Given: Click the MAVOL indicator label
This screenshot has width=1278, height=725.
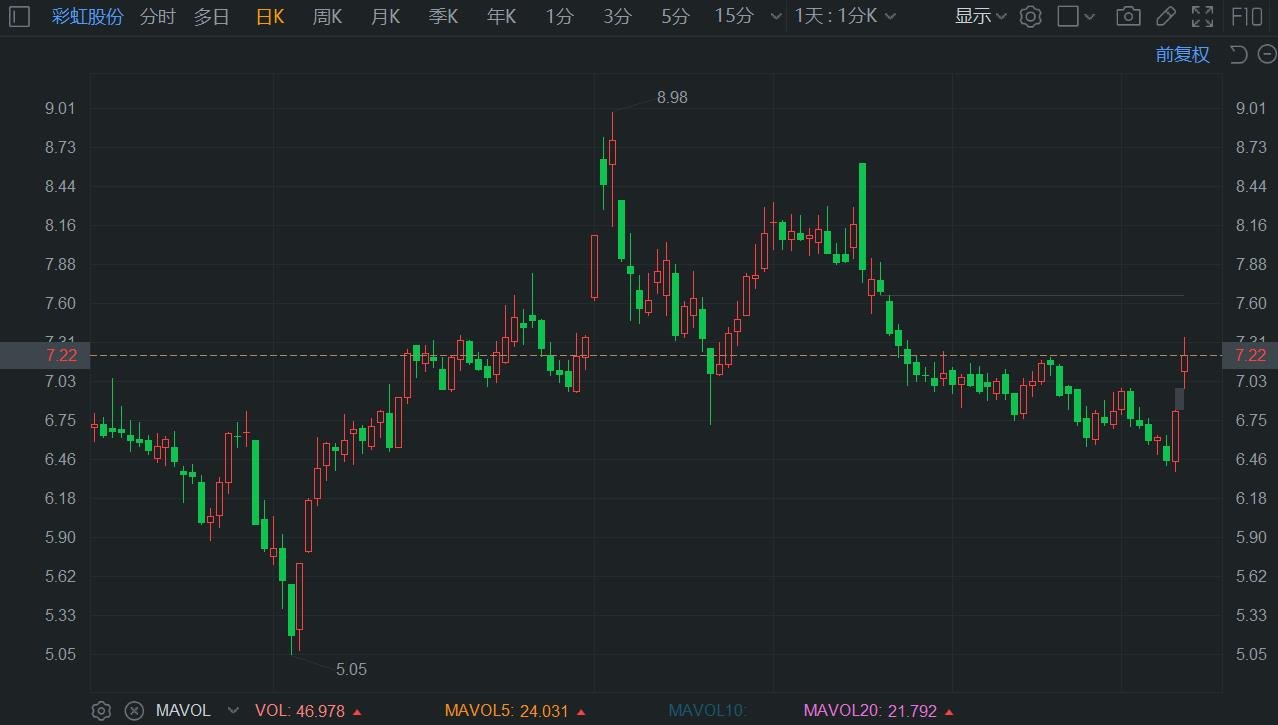Looking at the screenshot, I should click(183, 711).
